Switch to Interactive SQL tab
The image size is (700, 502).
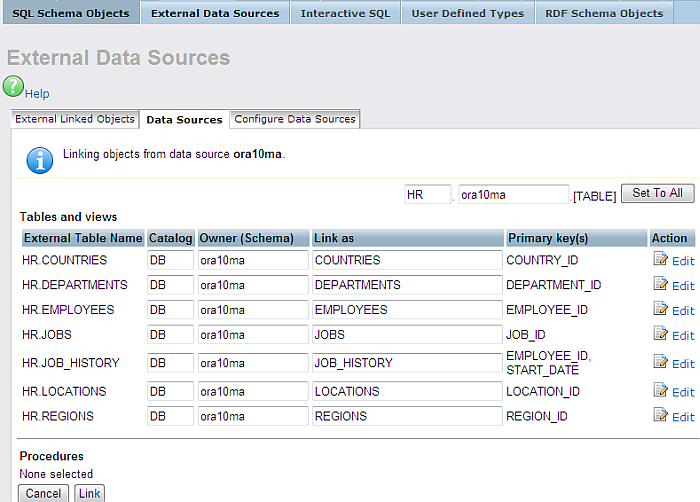click(345, 13)
